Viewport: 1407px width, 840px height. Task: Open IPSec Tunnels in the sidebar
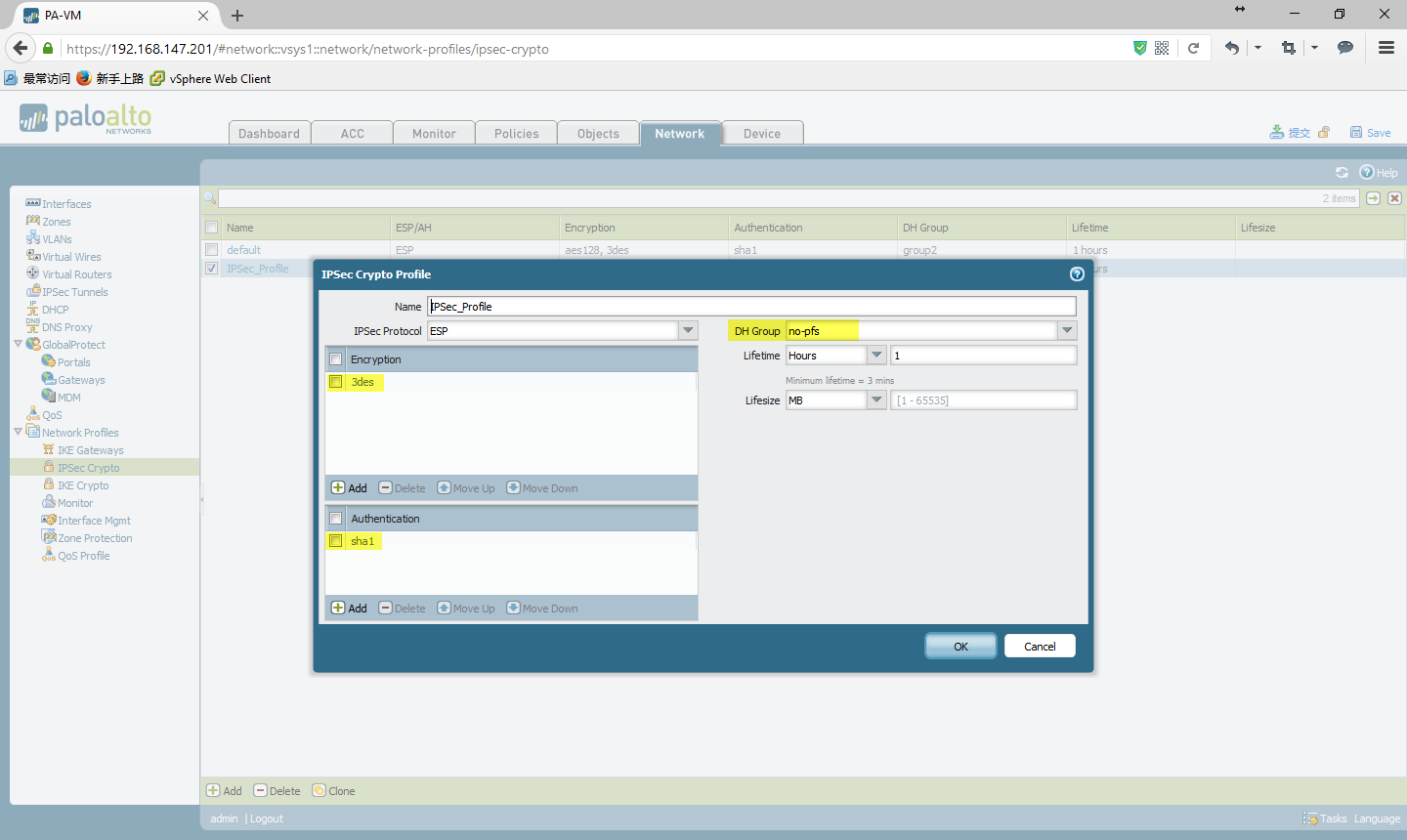(74, 292)
